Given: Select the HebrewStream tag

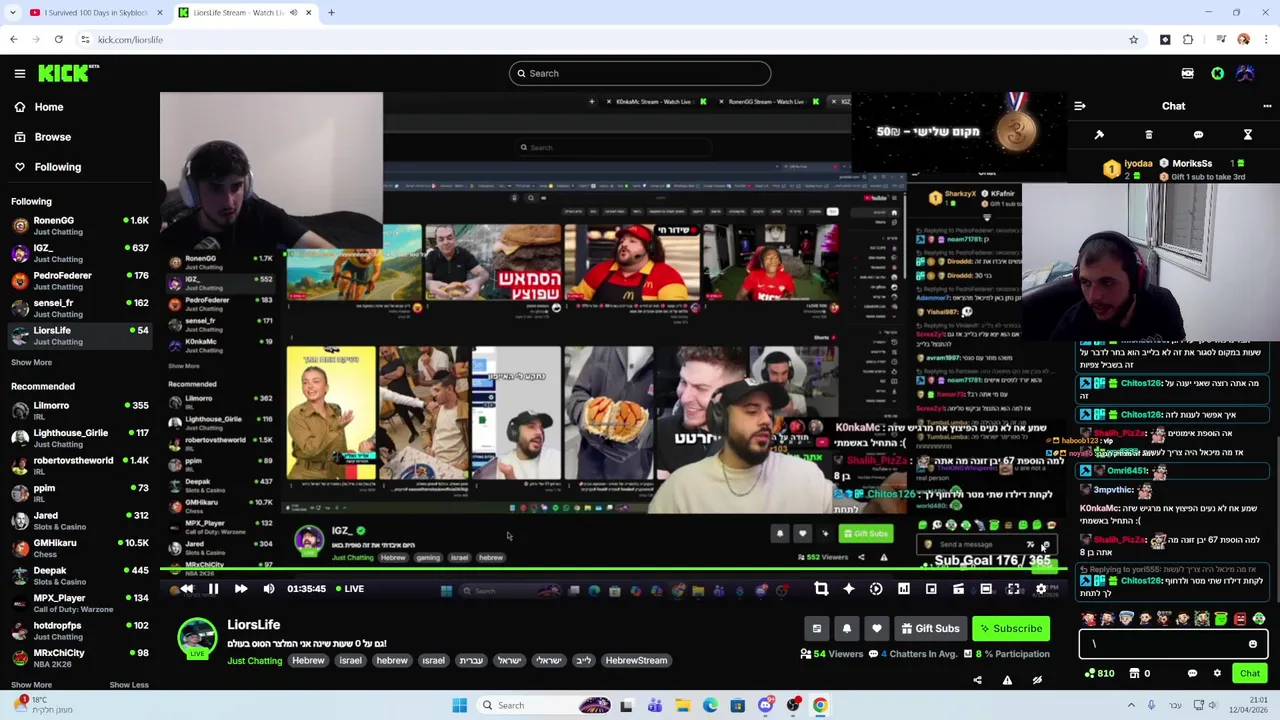Looking at the screenshot, I should coord(636,661).
